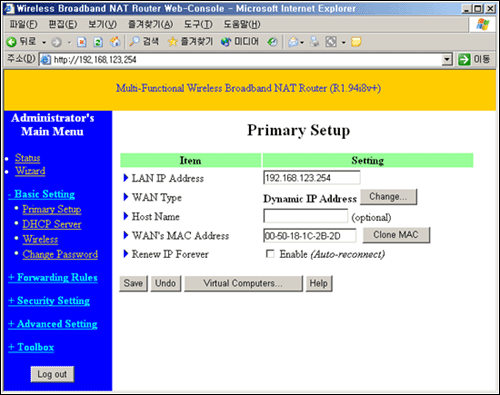
Task: Click the IE icon in title bar
Action: (x=9, y=8)
